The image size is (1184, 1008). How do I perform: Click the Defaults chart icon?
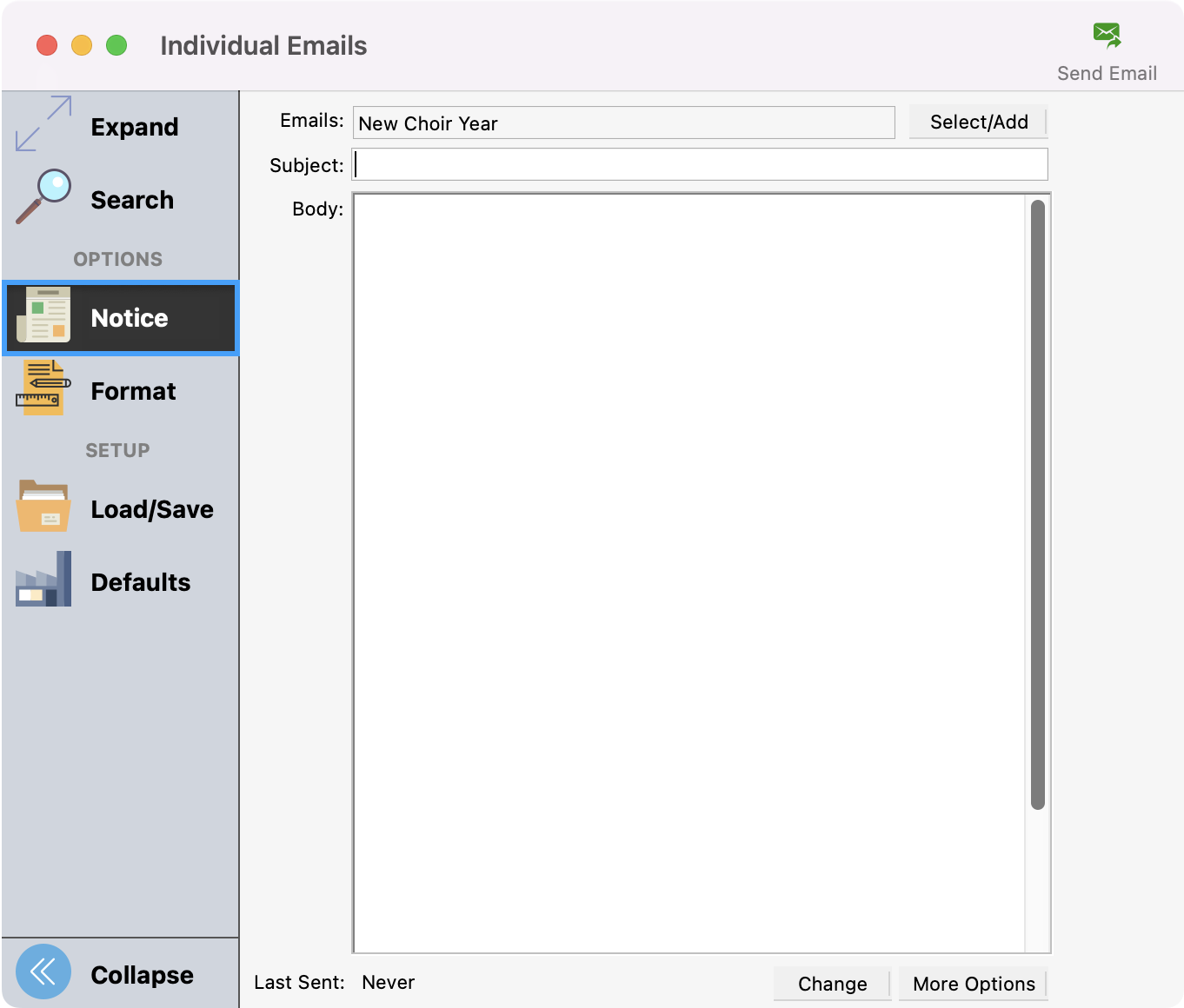point(43,579)
